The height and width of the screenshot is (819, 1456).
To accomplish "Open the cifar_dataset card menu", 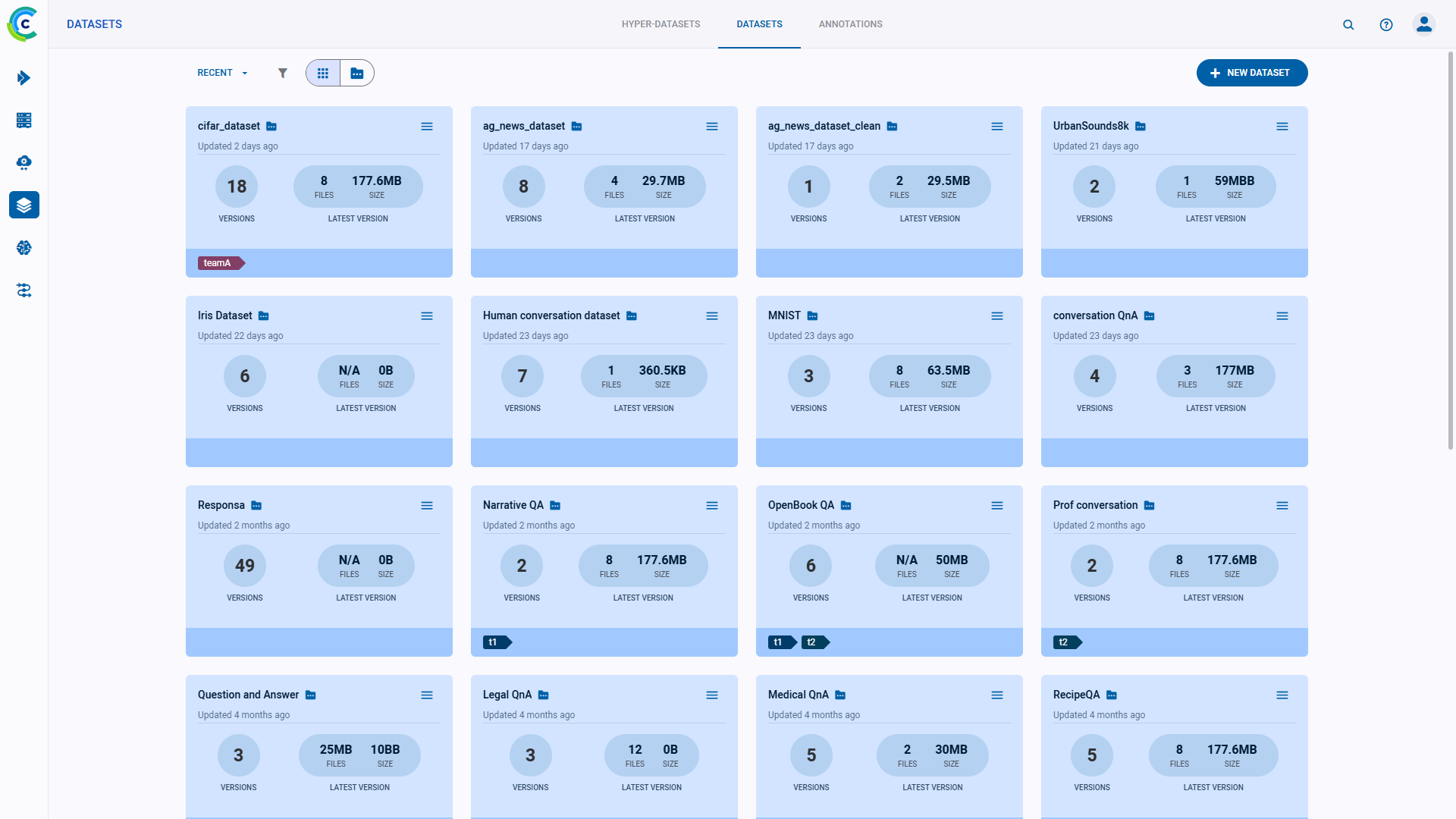I will point(427,127).
